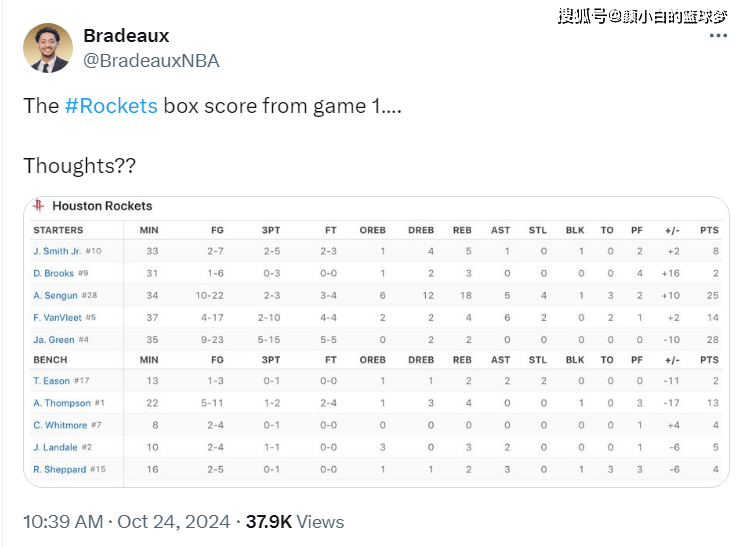
Task: Open the tweet's more options ellipsis
Action: tap(718, 35)
